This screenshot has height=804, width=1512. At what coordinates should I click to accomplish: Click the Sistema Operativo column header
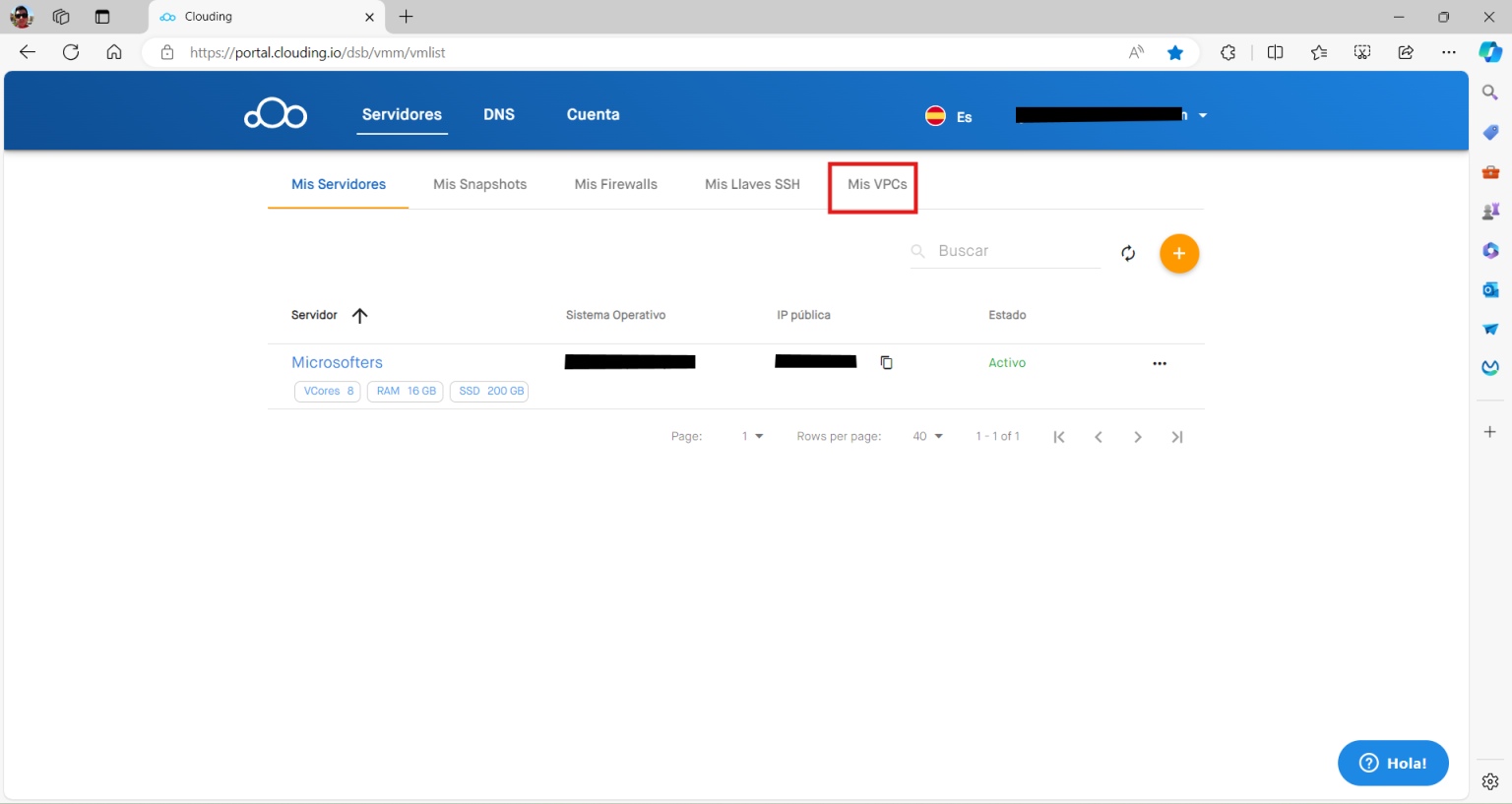(x=615, y=315)
